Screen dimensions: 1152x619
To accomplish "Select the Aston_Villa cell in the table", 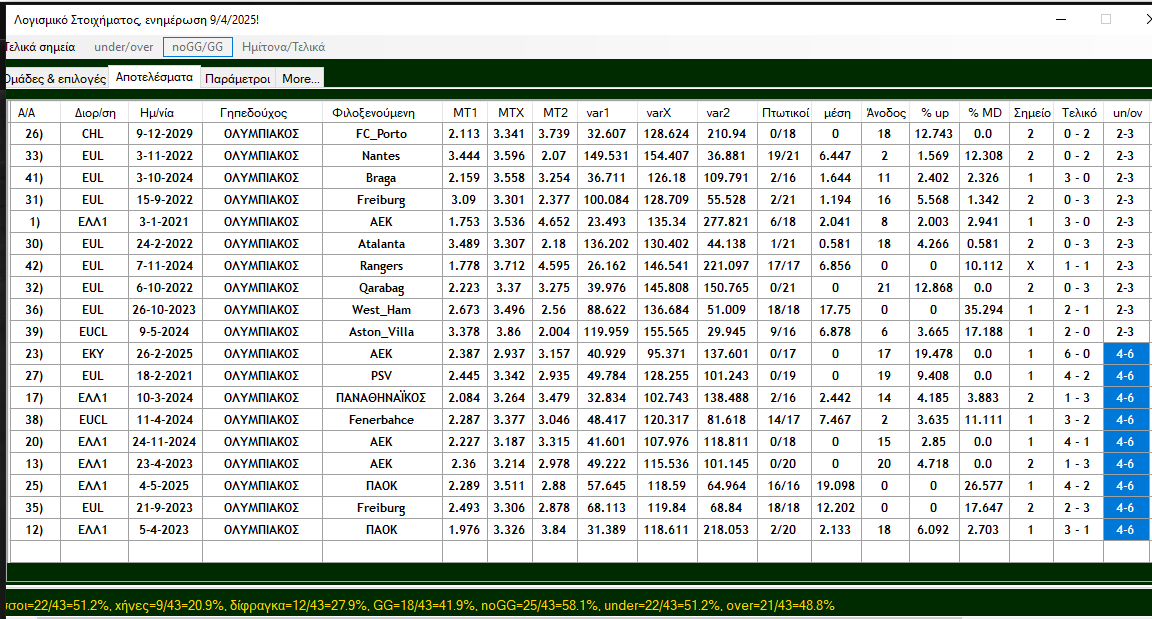I will point(382,332).
